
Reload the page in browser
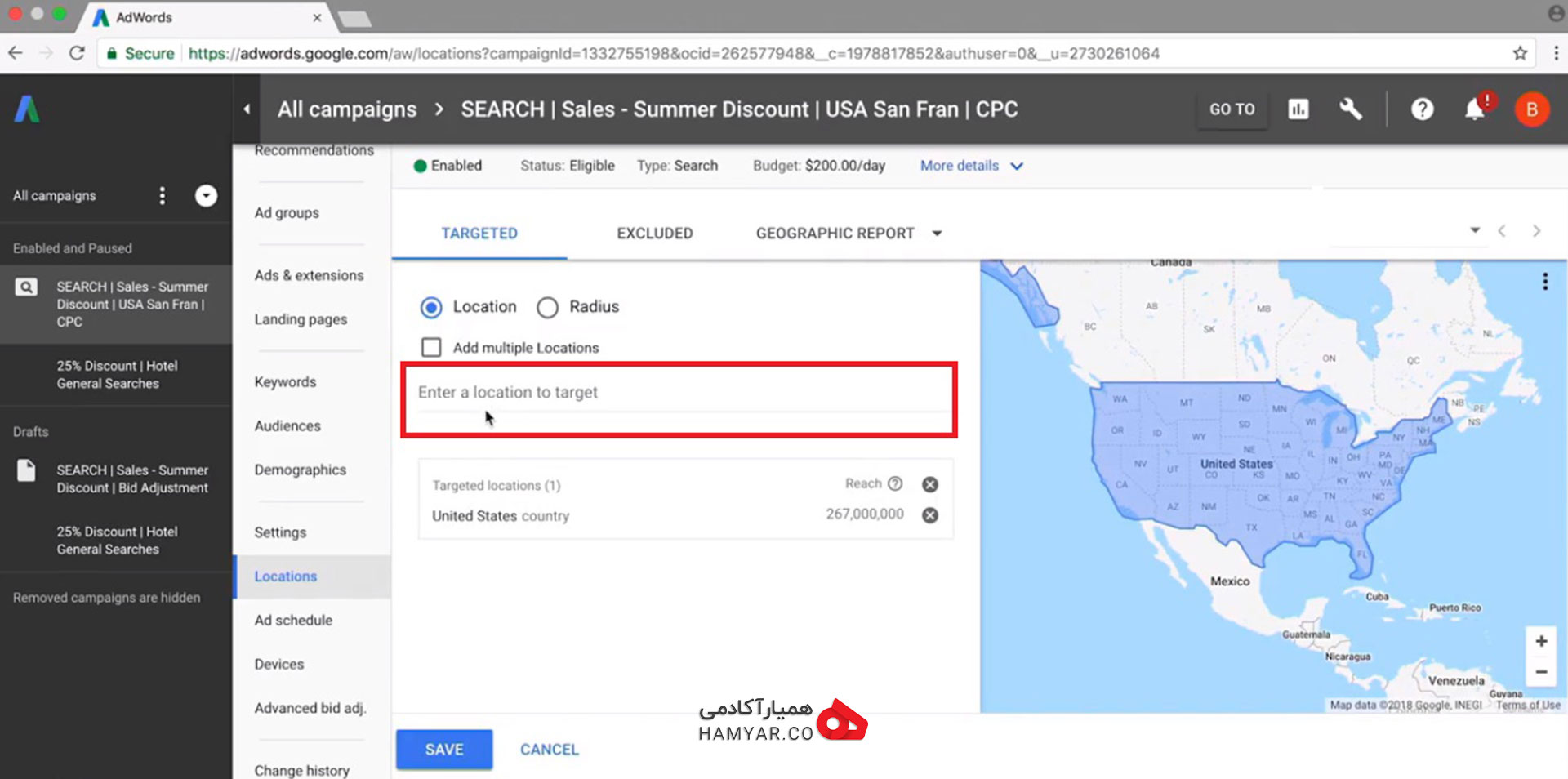point(77,53)
